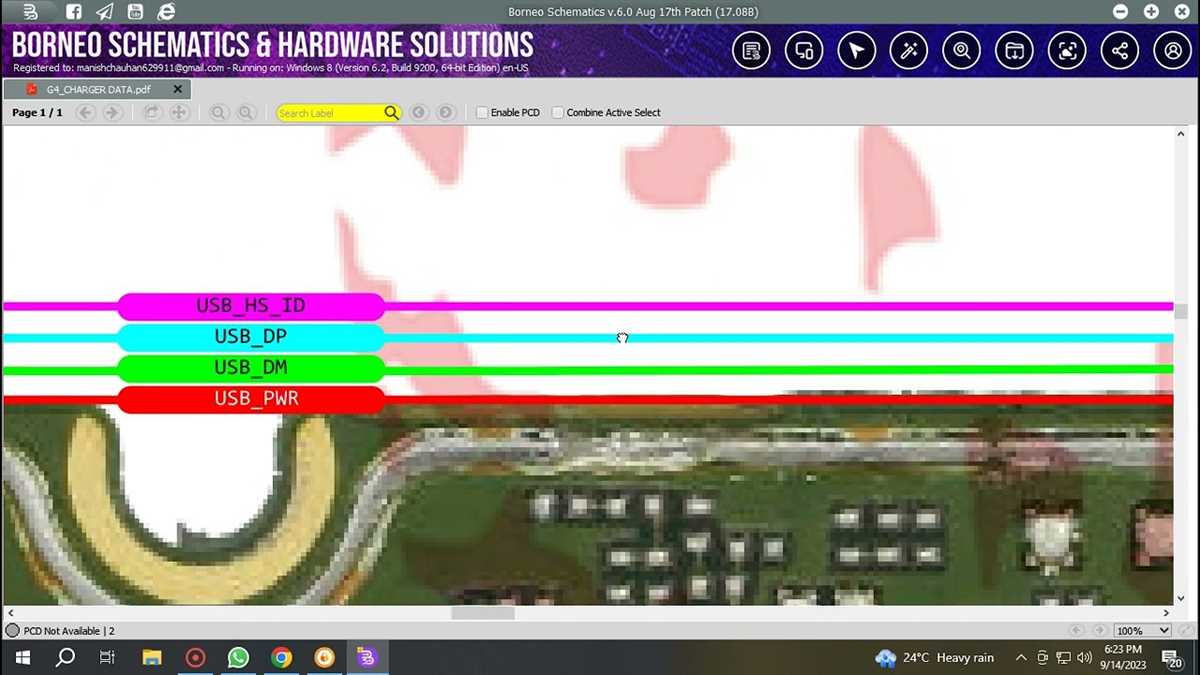Go to next page arrow in toolbar
The height and width of the screenshot is (675, 1200).
click(x=113, y=113)
